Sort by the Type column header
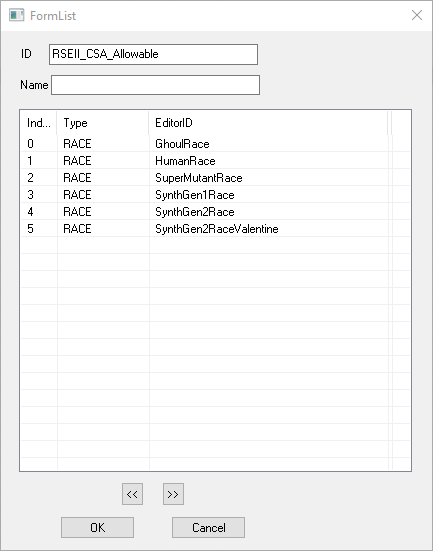This screenshot has width=433, height=551. point(103,123)
